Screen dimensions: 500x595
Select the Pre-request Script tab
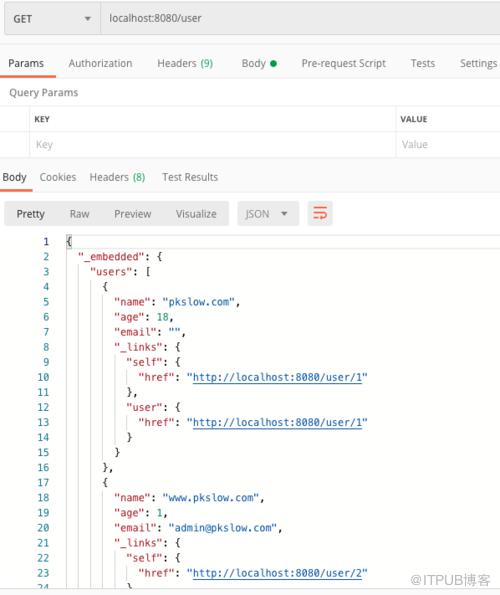tap(344, 63)
